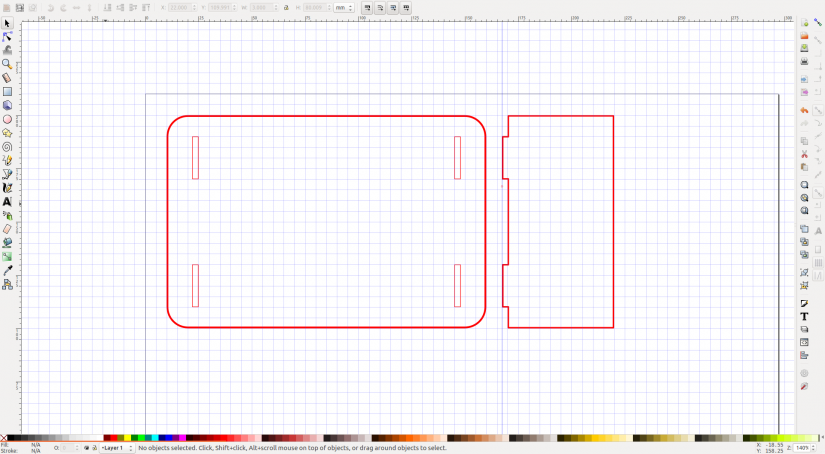This screenshot has width=825, height=454.
Task: Click the no-color X swatch
Action: (x=4, y=438)
